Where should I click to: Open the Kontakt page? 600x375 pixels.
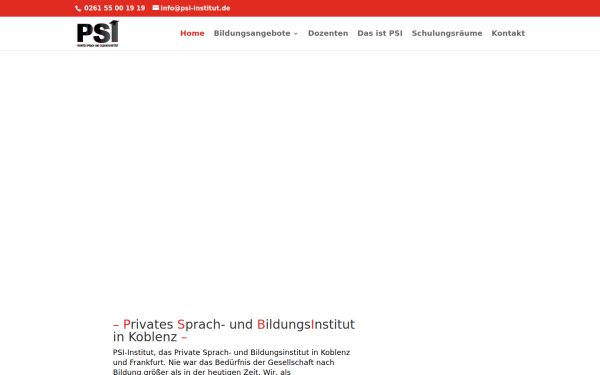508,33
